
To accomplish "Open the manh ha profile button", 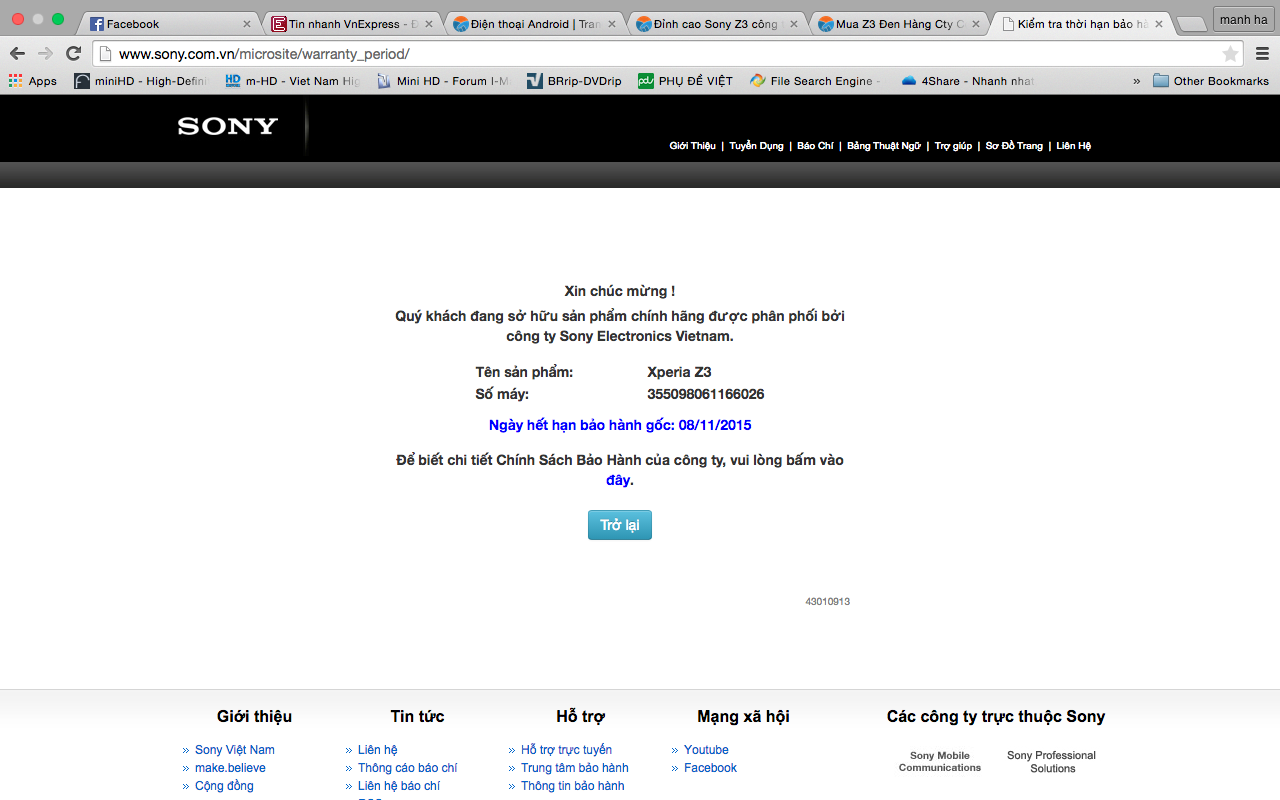I will (1243, 19).
